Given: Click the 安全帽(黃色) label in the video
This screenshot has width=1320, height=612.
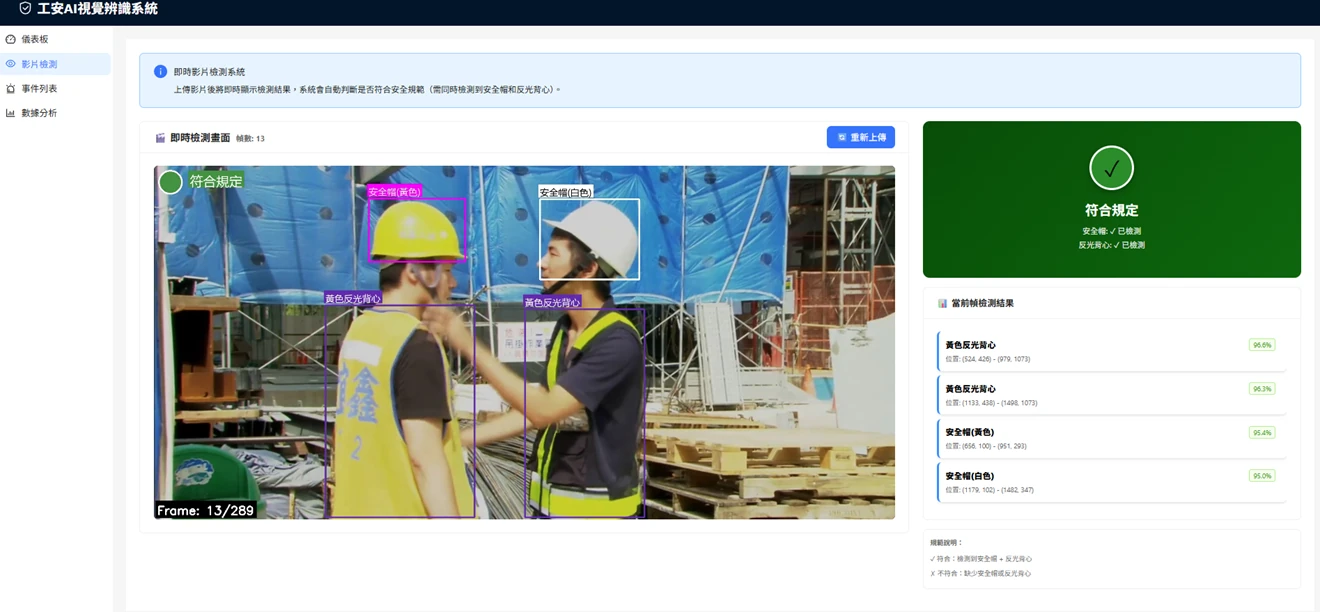Looking at the screenshot, I should coord(394,192).
